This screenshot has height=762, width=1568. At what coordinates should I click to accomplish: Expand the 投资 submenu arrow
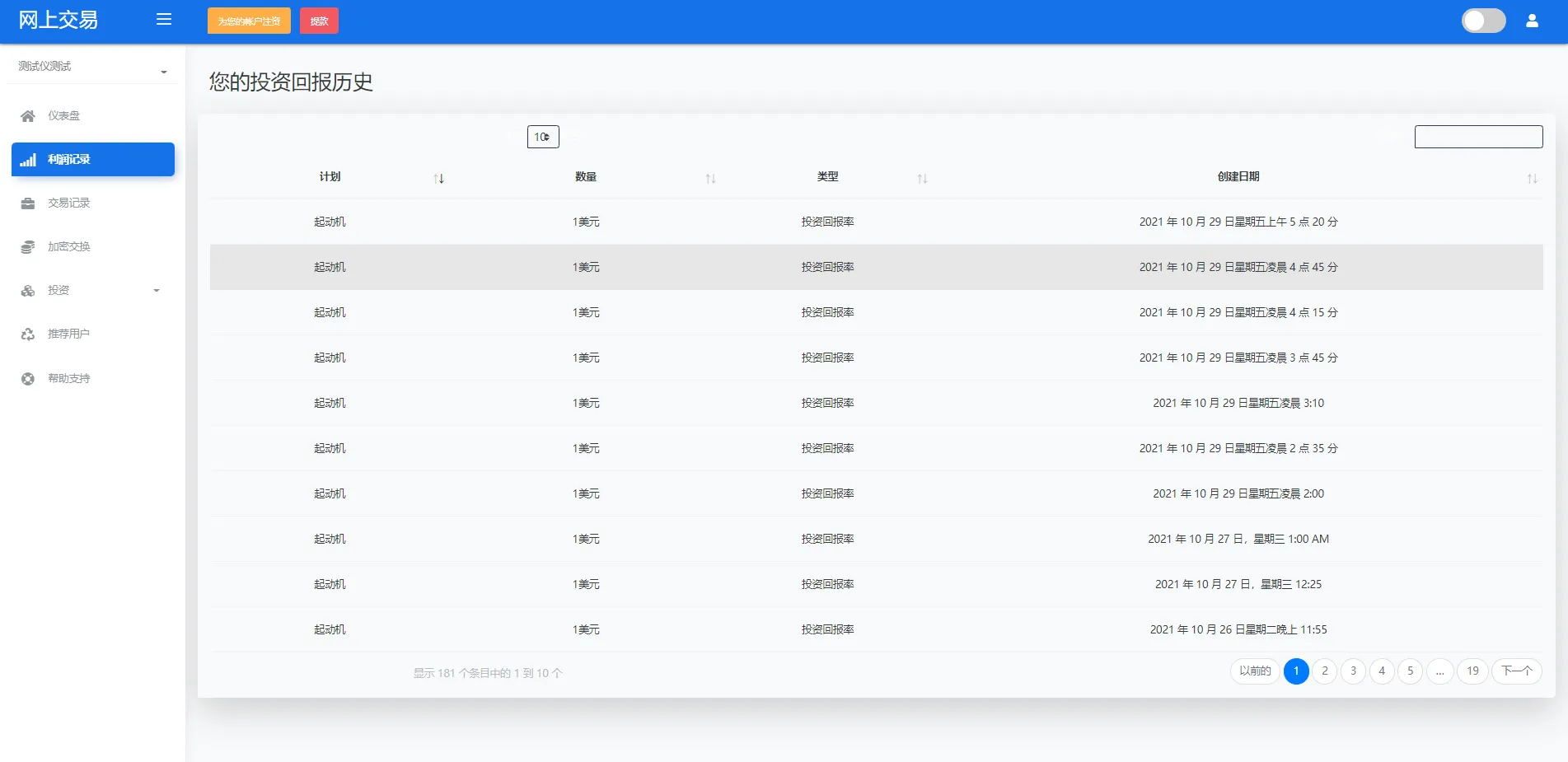tap(157, 291)
